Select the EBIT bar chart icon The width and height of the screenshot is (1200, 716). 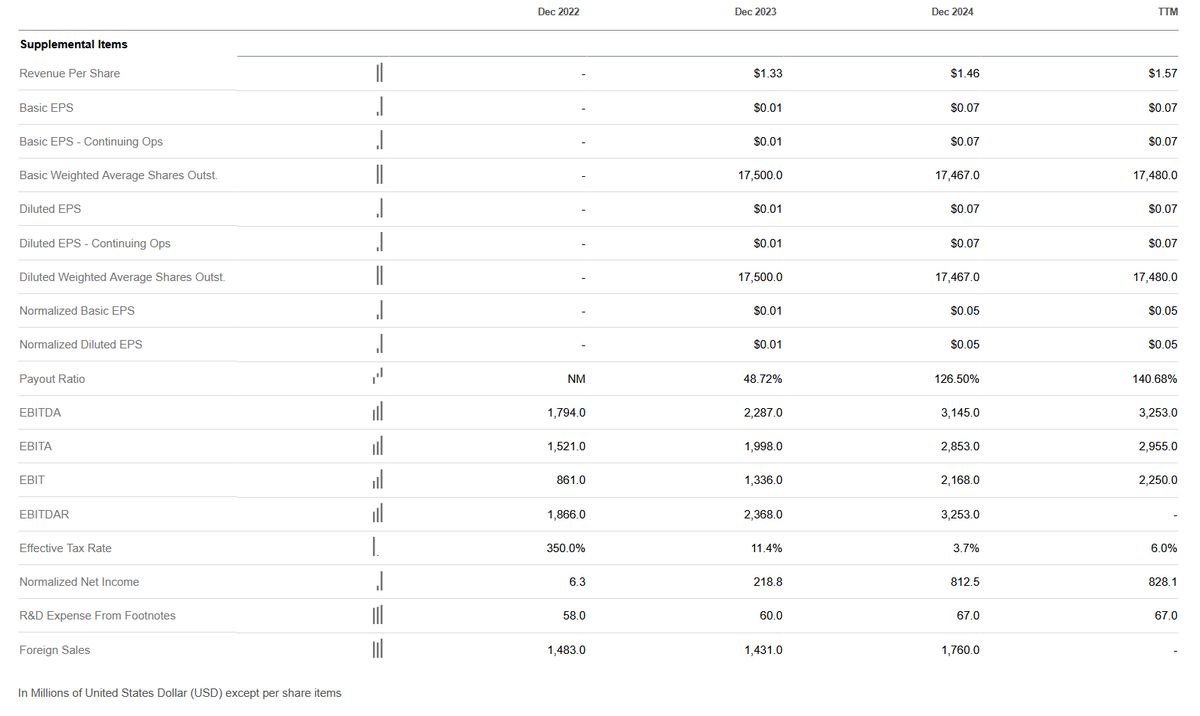click(378, 480)
